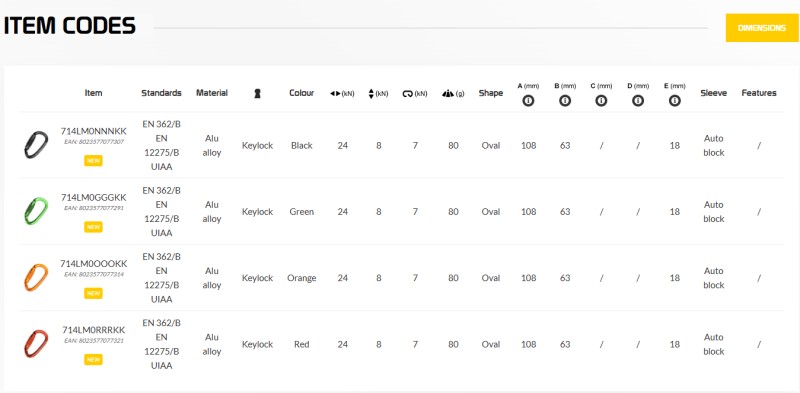Click the keyhole lock column header icon
The height and width of the screenshot is (393, 800).
point(257,93)
